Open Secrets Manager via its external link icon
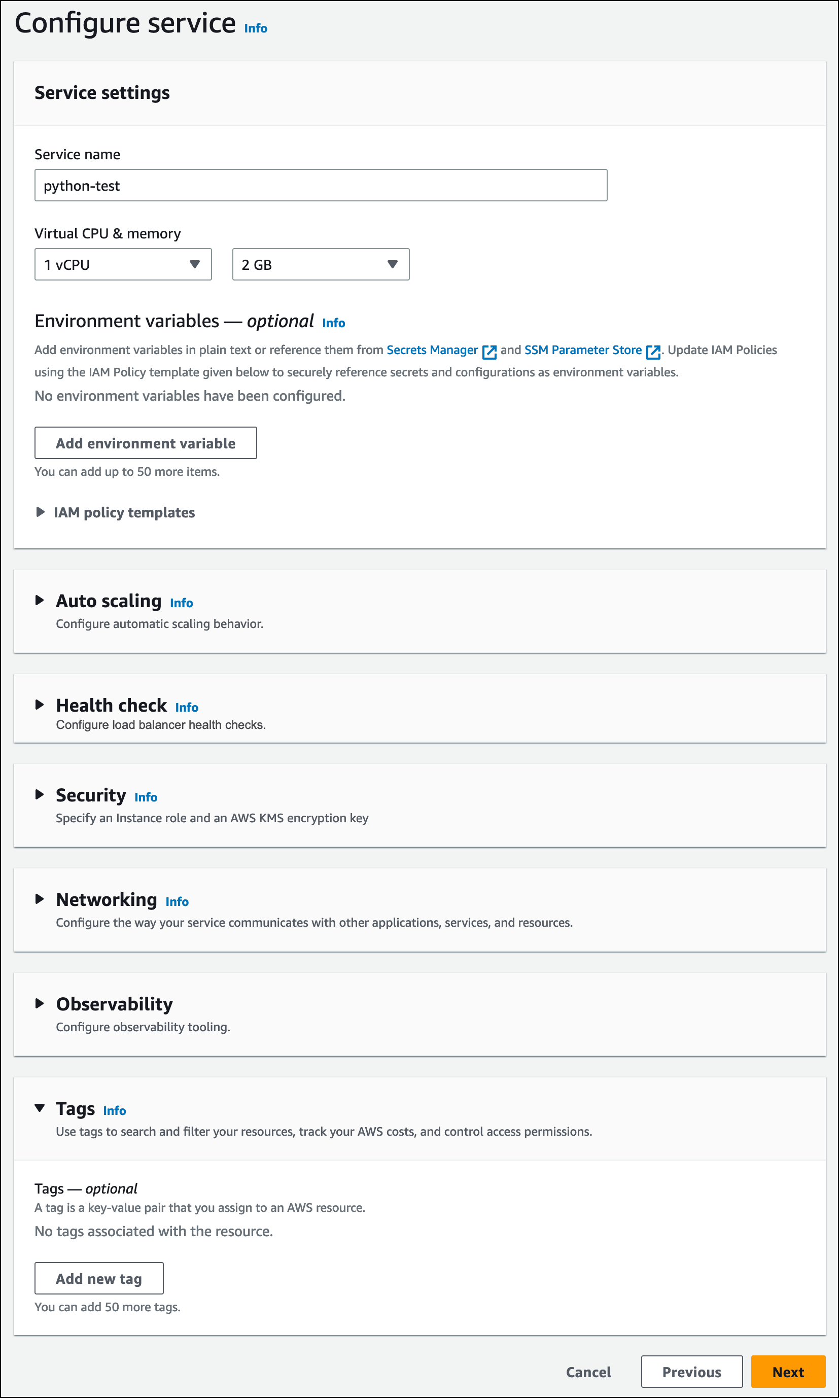The width and height of the screenshot is (840, 1400). click(x=488, y=352)
